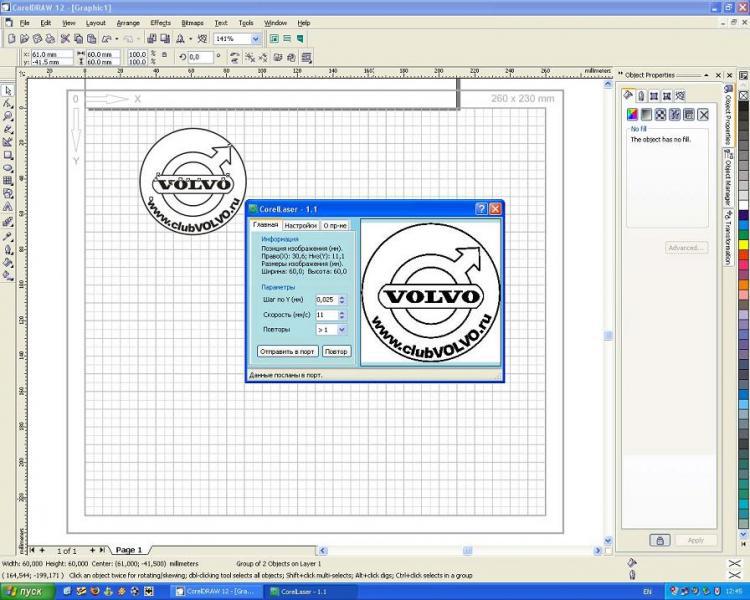The height and width of the screenshot is (600, 750).
Task: Select the Ellipse tool in toolbox
Action: pyautogui.click(x=8, y=168)
